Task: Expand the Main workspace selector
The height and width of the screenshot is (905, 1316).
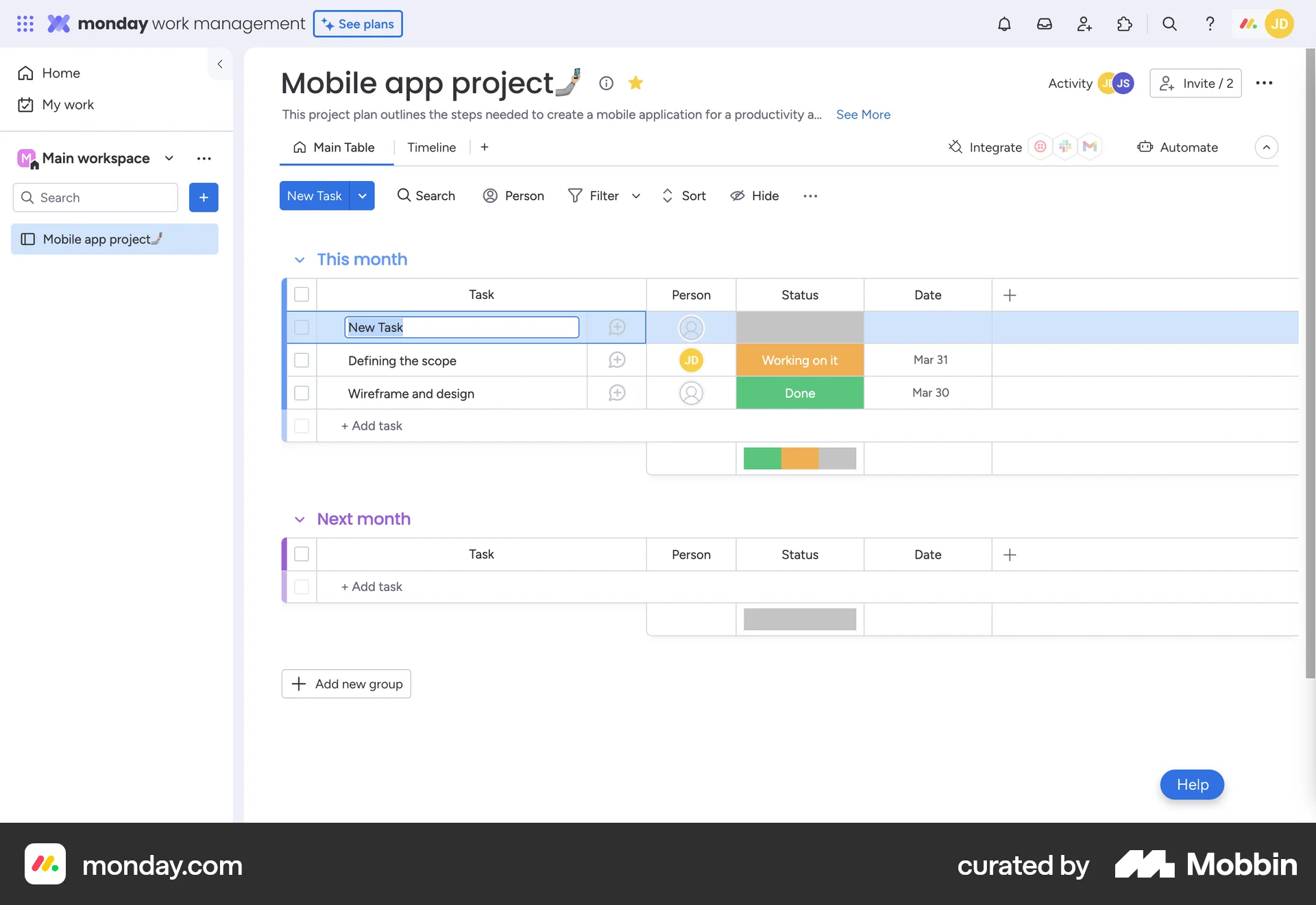Action: coord(169,158)
